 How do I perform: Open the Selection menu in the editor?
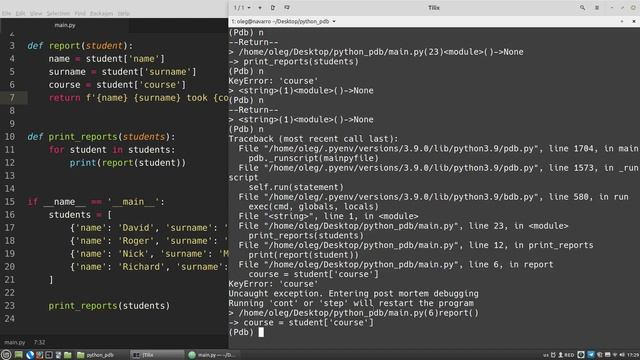58,13
